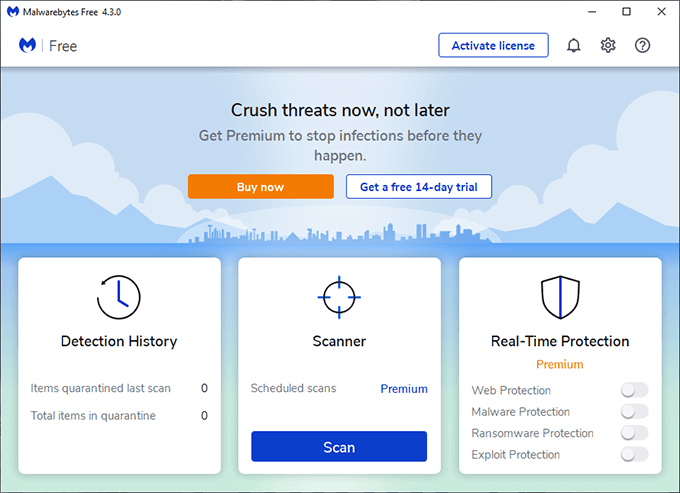Click the Malwarebytes logo in the header
This screenshot has height=493, width=680.
coord(28,46)
